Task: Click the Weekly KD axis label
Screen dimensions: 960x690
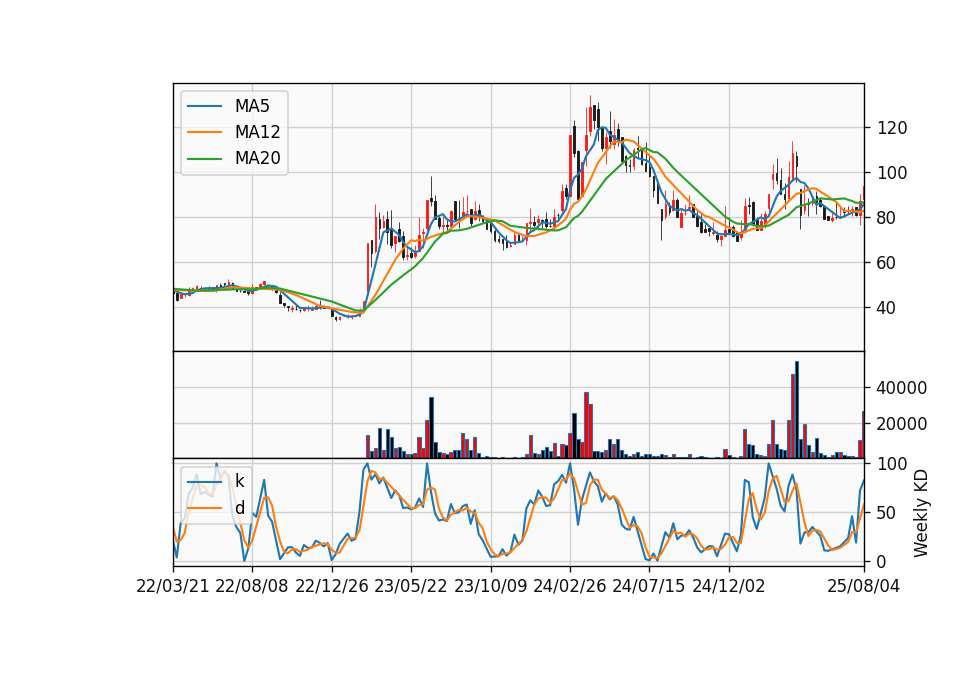Action: click(x=921, y=514)
